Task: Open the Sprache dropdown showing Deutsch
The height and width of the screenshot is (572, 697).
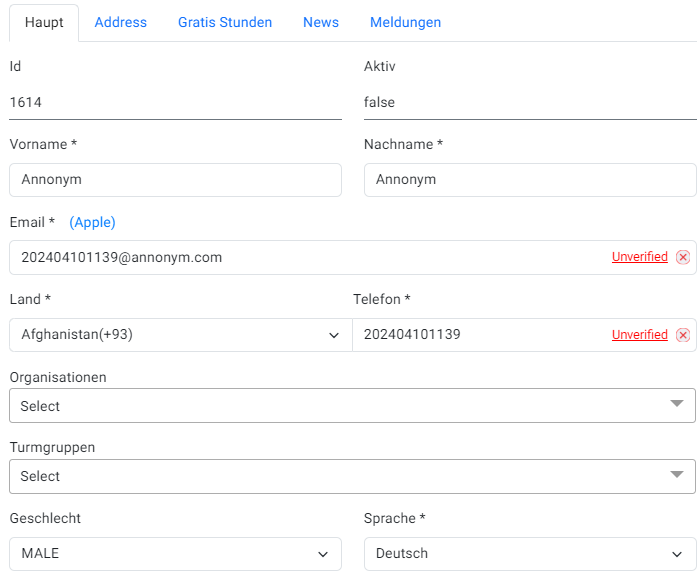Action: (x=530, y=553)
